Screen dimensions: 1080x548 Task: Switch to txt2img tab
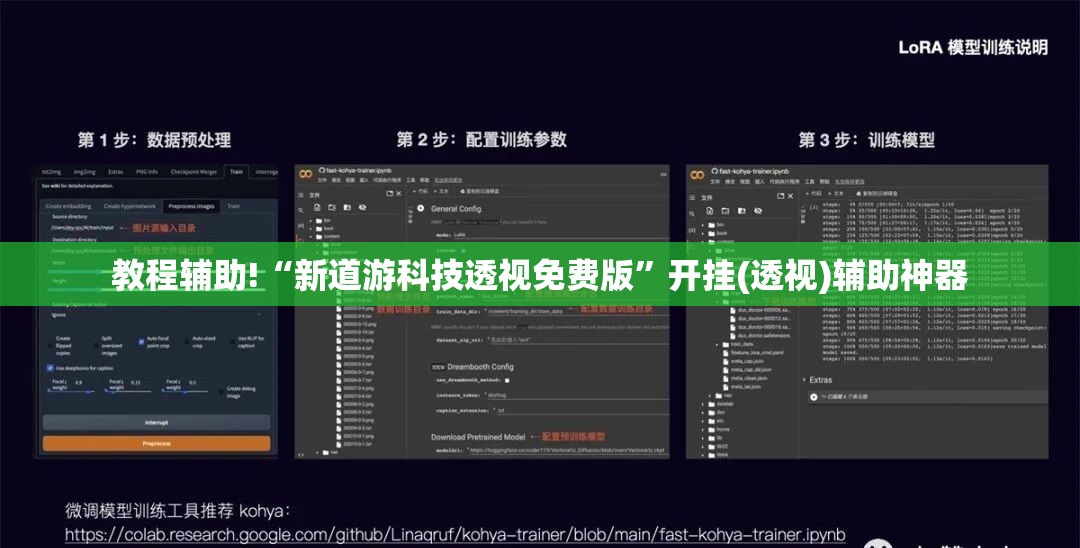[x=51, y=172]
